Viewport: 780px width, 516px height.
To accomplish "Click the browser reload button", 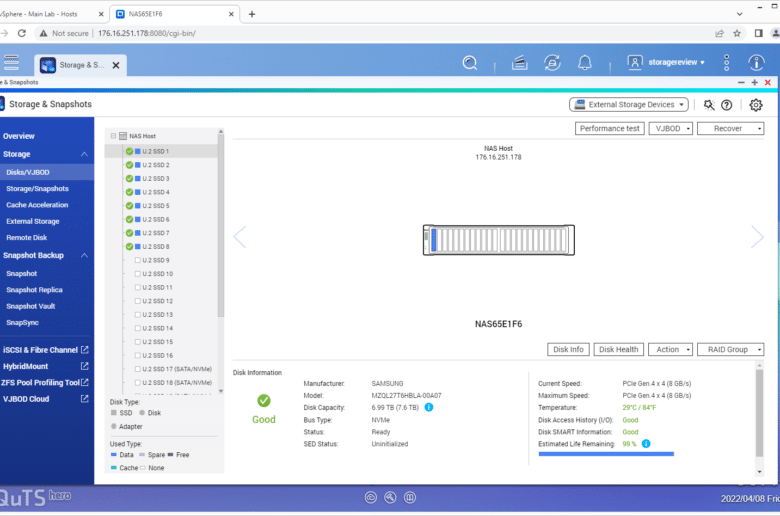I will pyautogui.click(x=21, y=33).
